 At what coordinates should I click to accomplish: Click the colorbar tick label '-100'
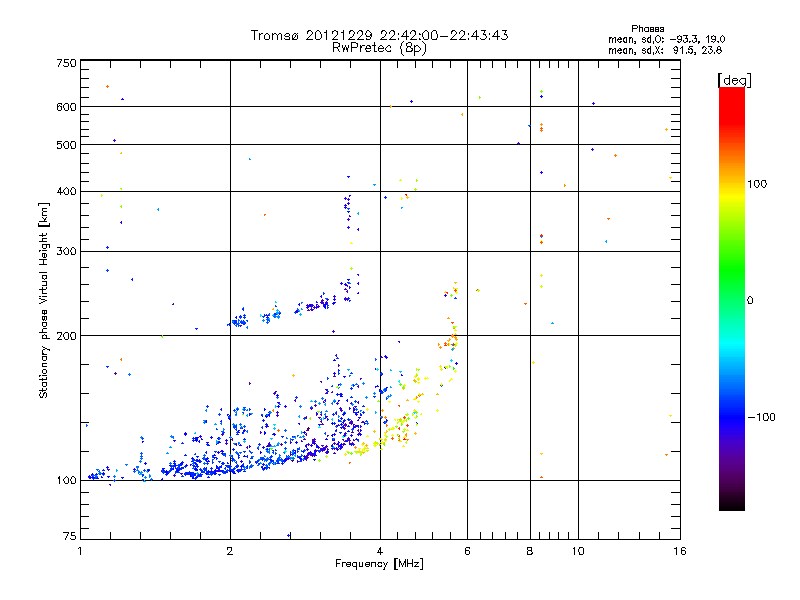[x=762, y=417]
